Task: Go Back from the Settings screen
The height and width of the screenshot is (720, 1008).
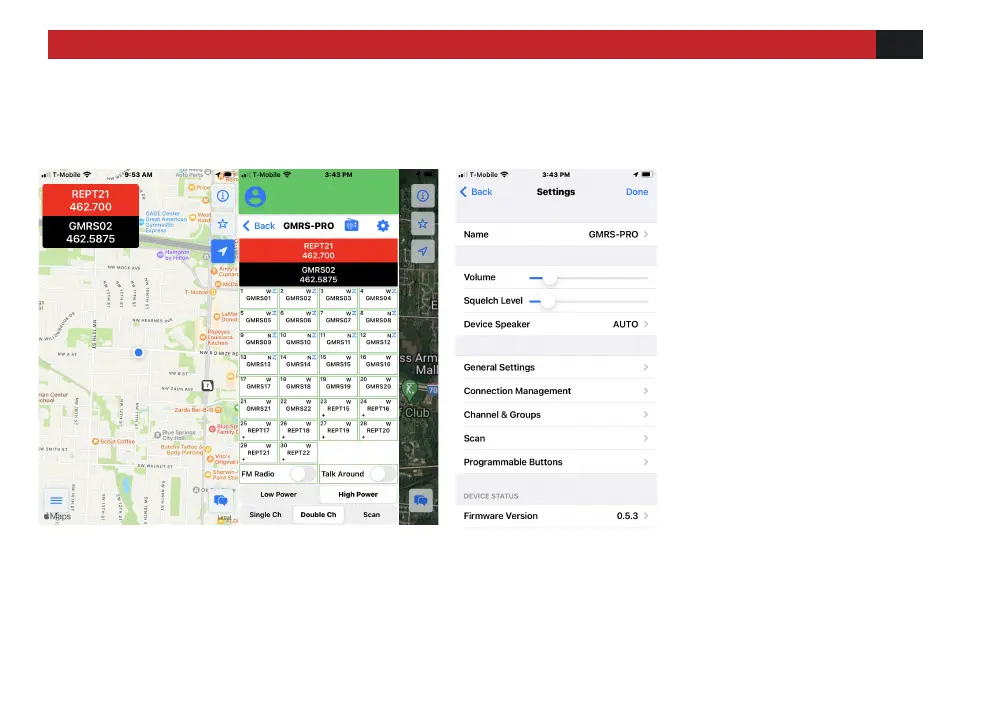Action: [x=476, y=192]
